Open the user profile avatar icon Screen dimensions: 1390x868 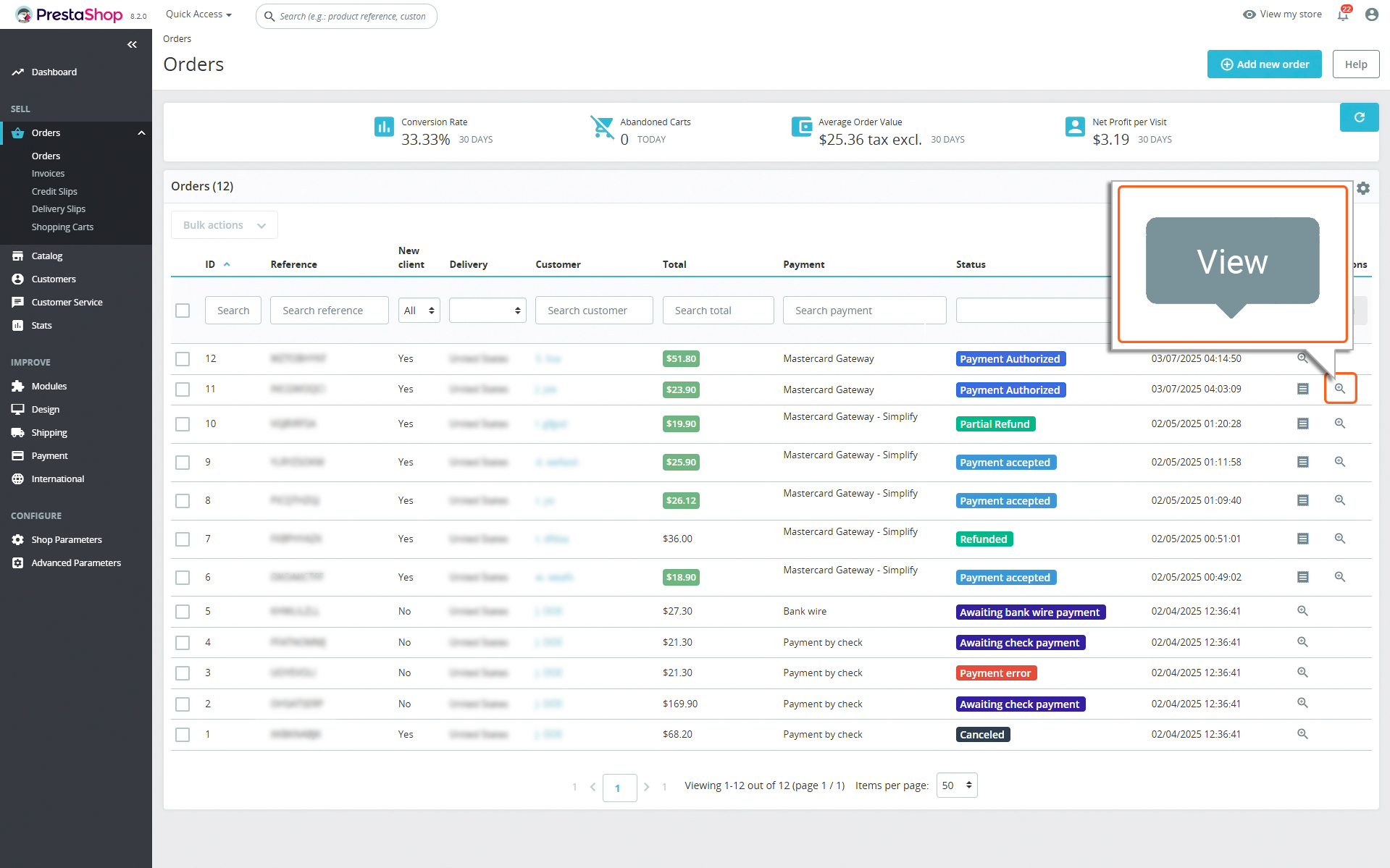(1371, 14)
